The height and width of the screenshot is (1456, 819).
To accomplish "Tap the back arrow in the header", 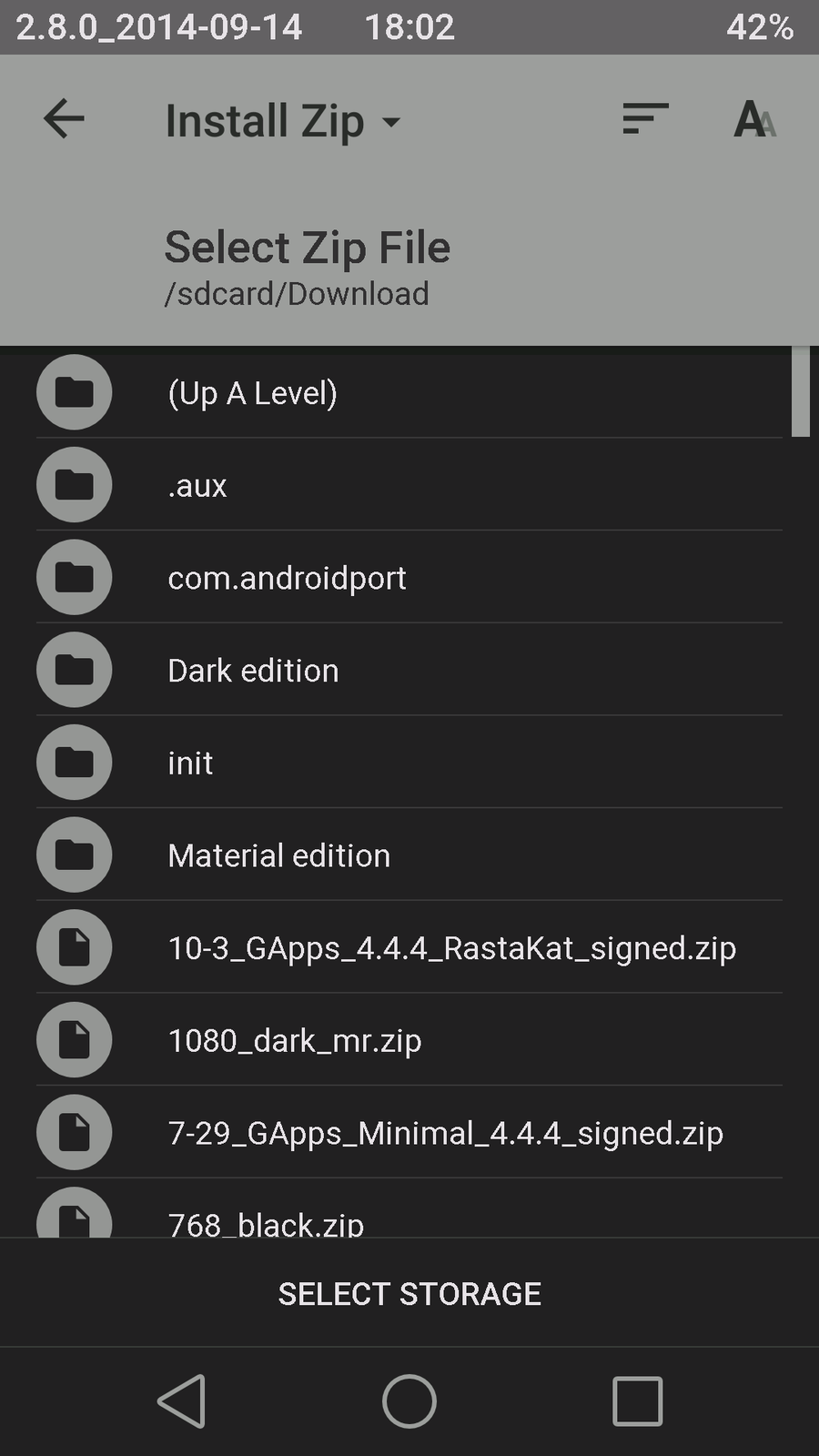I will 64,119.
